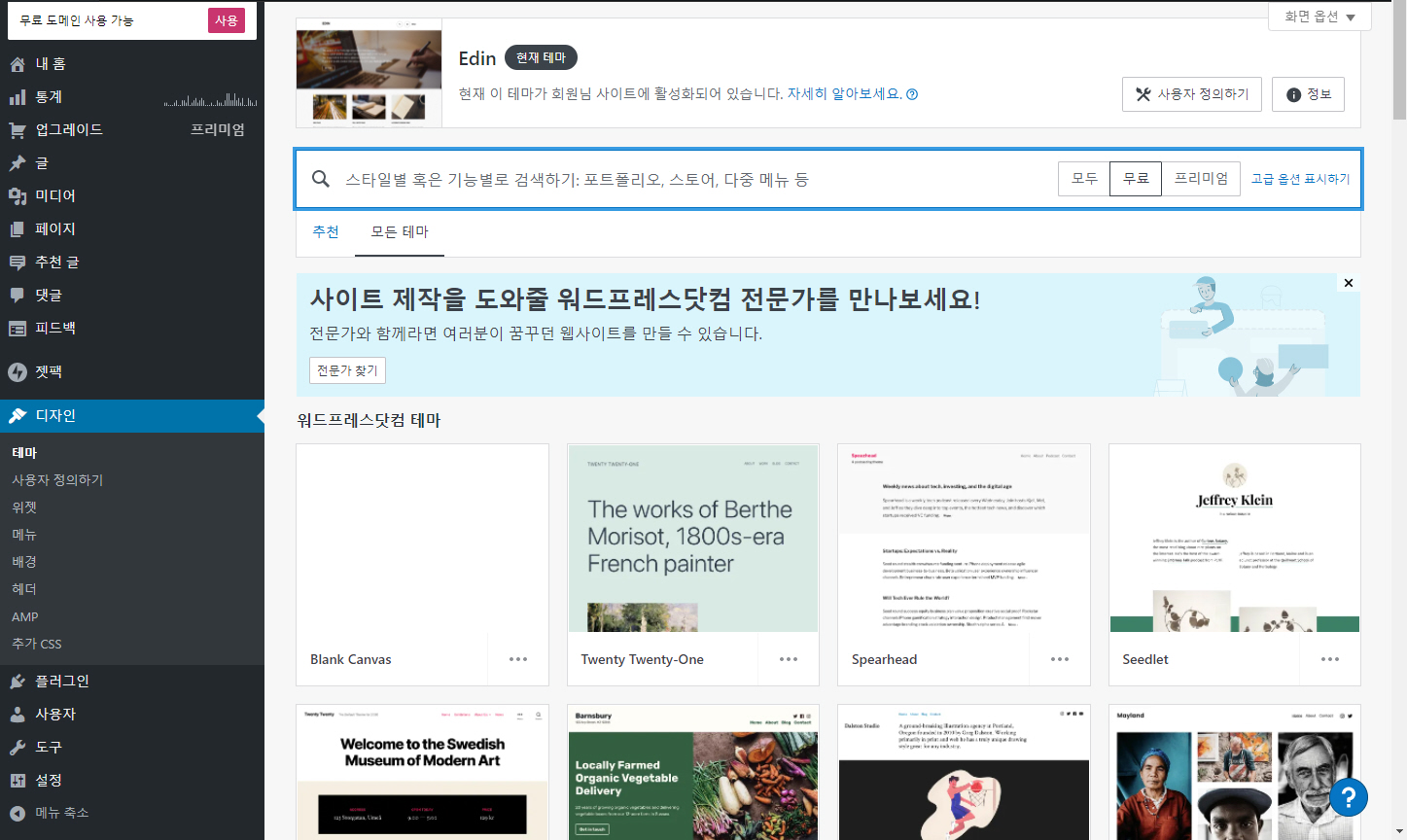The width and height of the screenshot is (1407, 840).
Task: Open the three-dot menu for Seedlet theme
Action: 1330,659
